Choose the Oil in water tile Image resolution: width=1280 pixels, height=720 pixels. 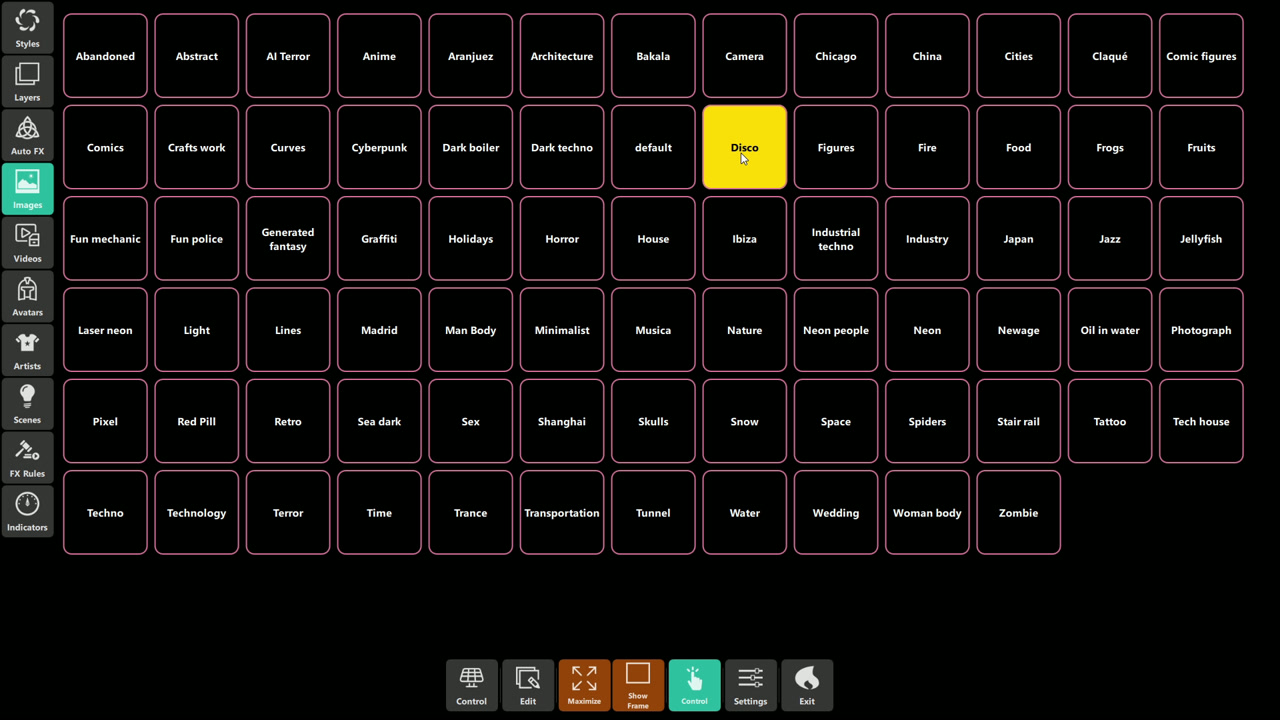[x=1110, y=330]
